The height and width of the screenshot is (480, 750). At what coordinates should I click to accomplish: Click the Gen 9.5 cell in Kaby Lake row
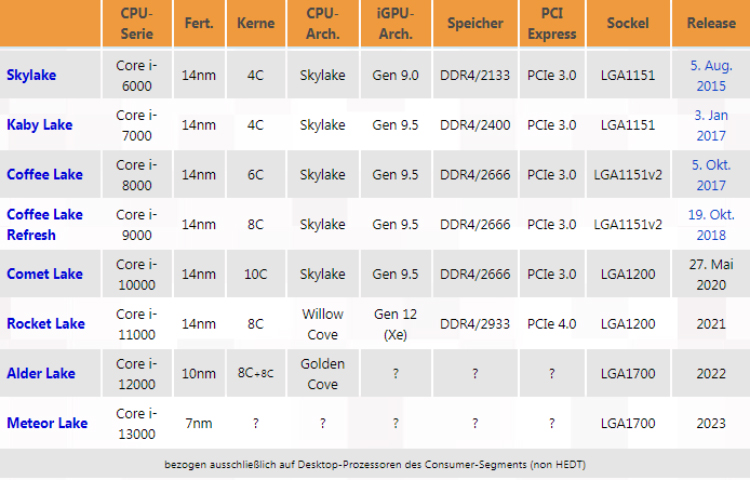[x=396, y=125]
